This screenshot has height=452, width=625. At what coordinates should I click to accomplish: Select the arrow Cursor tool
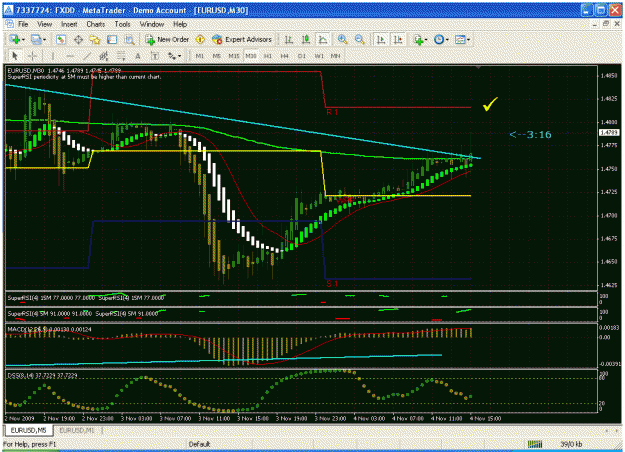[x=15, y=56]
